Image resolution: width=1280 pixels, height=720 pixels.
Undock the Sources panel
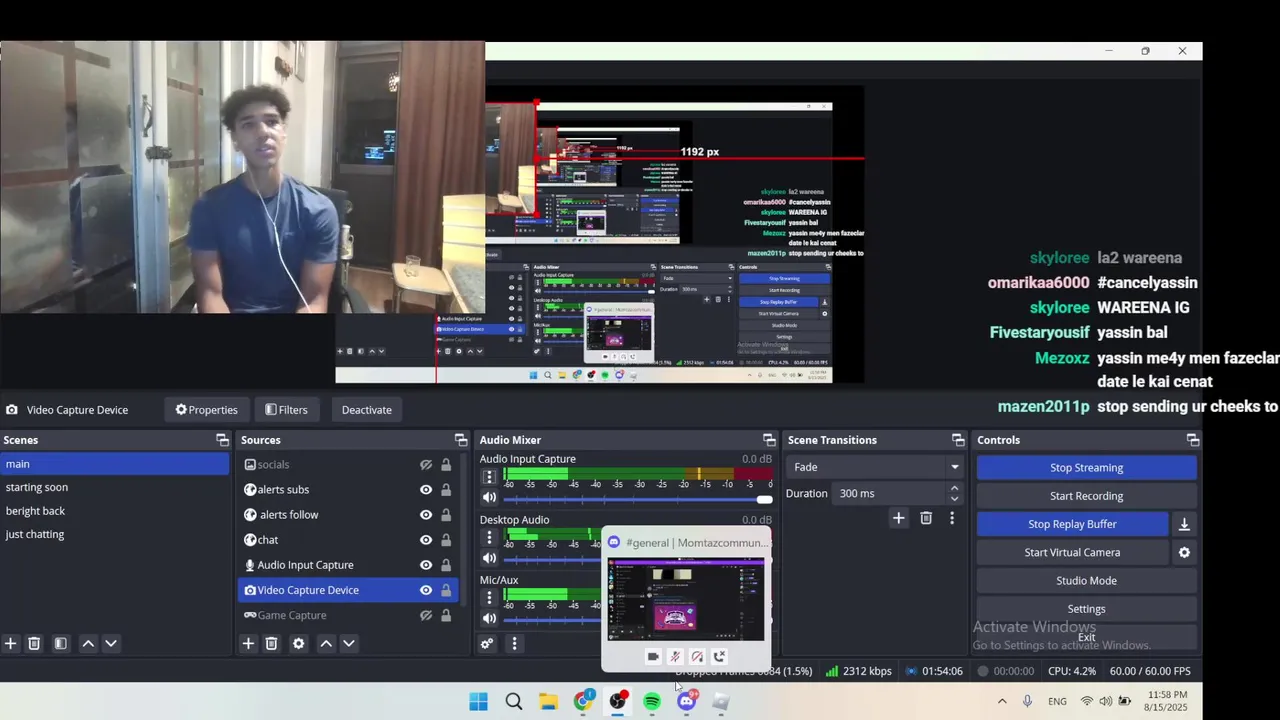pyautogui.click(x=461, y=440)
